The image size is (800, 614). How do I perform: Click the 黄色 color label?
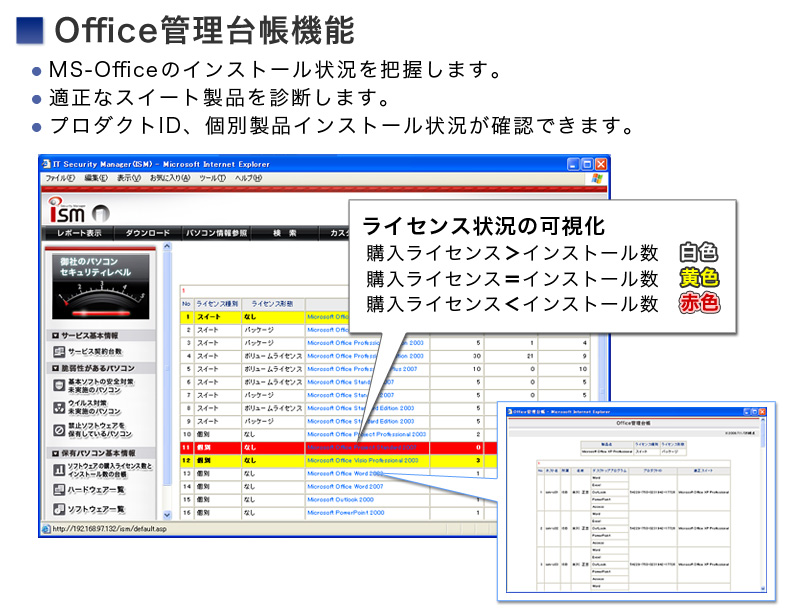pyautogui.click(x=698, y=278)
